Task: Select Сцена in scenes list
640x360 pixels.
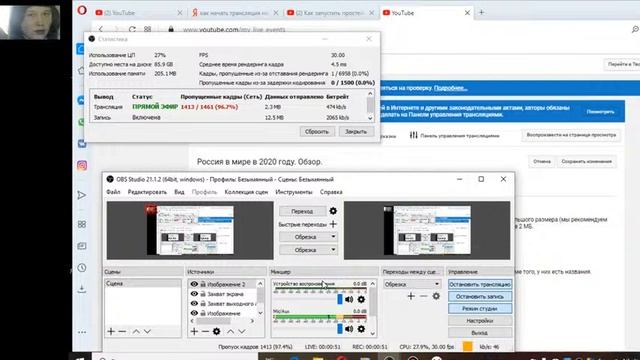Action: [143, 283]
